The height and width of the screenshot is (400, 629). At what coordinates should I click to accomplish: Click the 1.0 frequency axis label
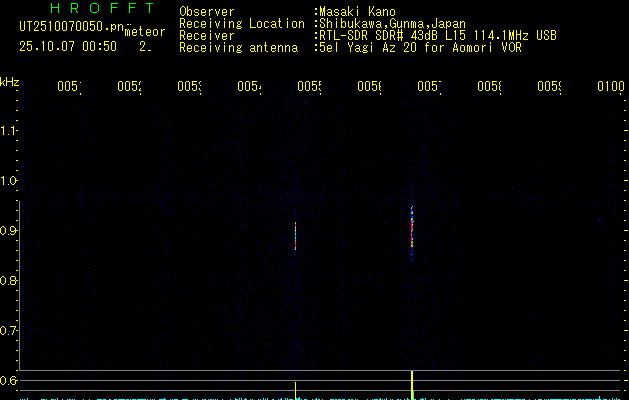pyautogui.click(x=8, y=181)
